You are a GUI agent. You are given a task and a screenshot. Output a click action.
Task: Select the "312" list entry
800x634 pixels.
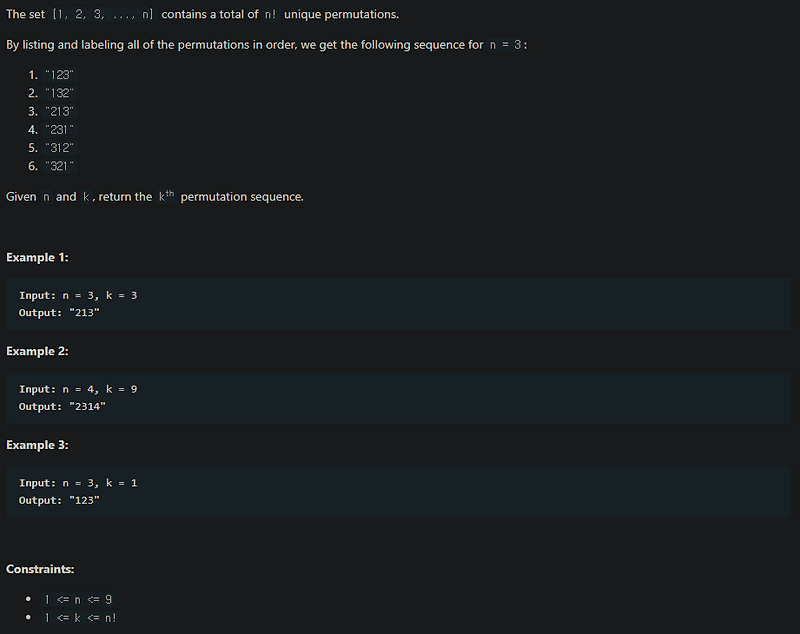[x=59, y=148]
